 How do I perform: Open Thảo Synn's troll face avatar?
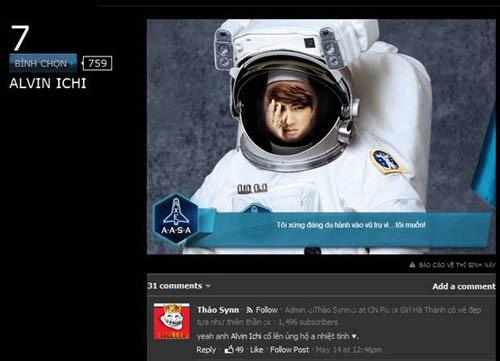pos(172,321)
